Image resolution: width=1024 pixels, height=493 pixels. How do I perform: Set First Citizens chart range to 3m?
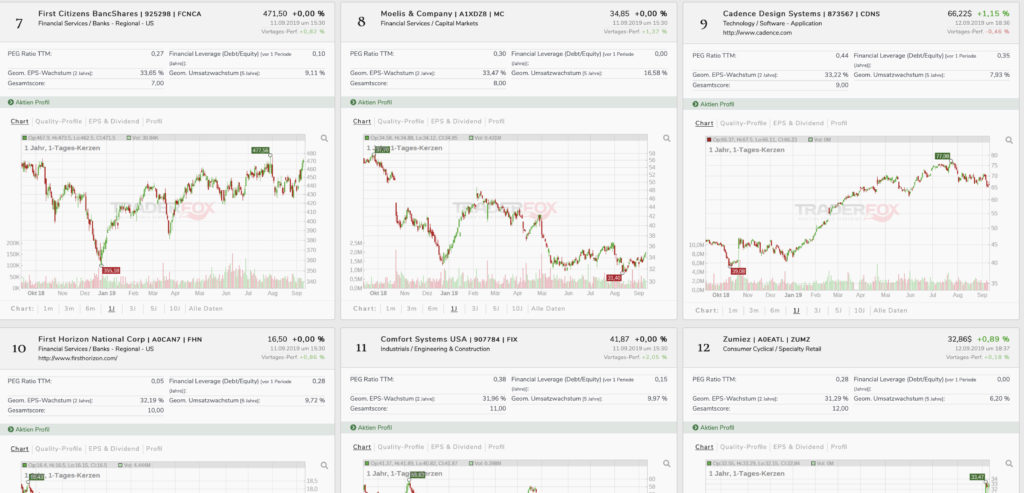point(69,309)
